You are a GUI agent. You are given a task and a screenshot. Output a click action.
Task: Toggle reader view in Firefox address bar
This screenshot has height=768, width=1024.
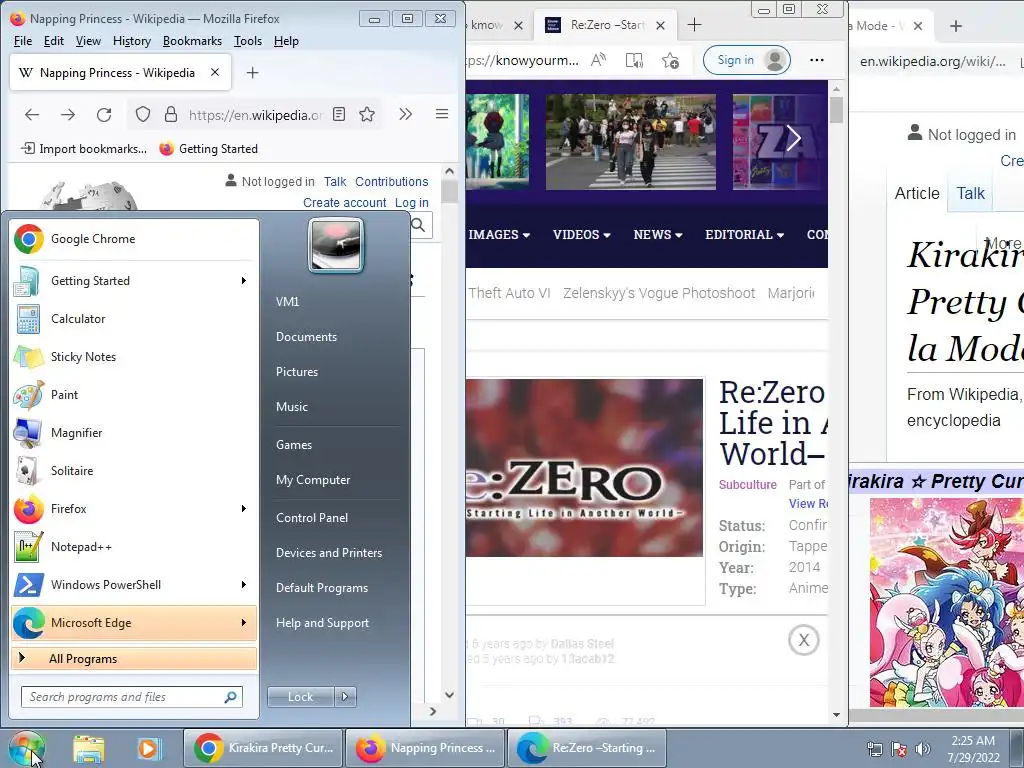pyautogui.click(x=339, y=115)
